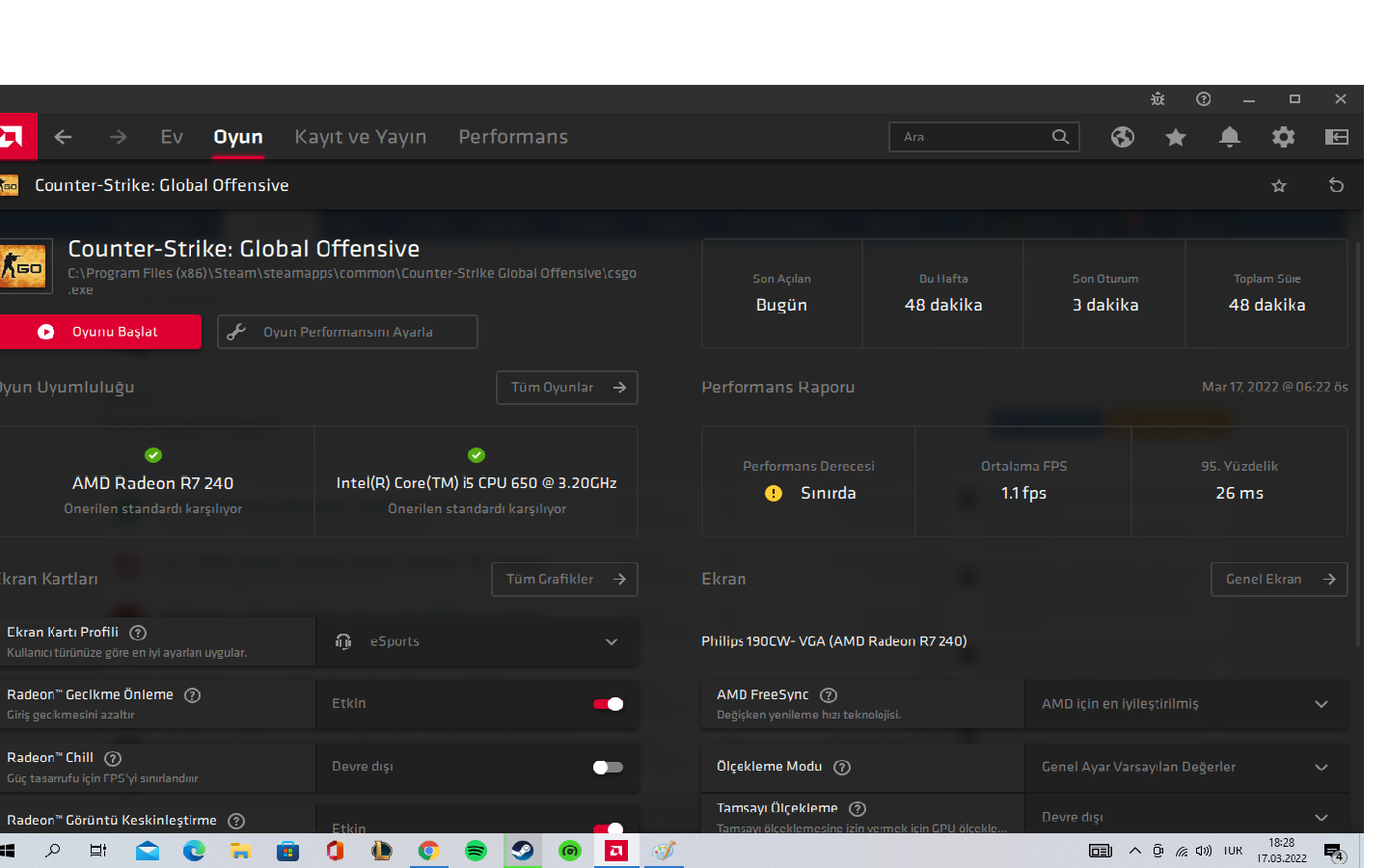Launch game with Oyunu Başlat button

coord(100,332)
